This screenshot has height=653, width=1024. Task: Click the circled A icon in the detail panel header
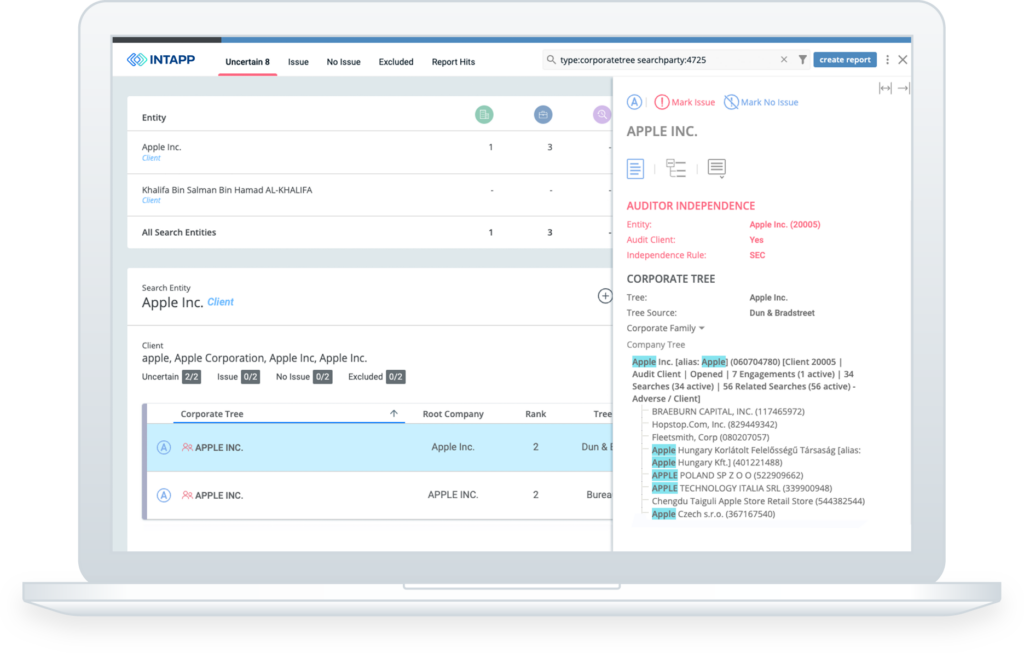click(634, 102)
